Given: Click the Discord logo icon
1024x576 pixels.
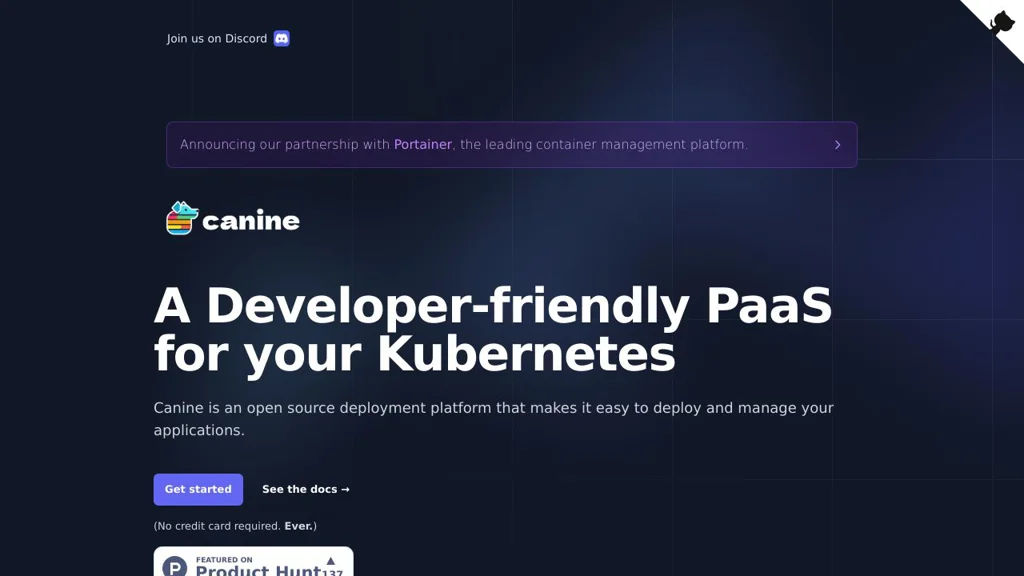Looking at the screenshot, I should coord(281,39).
